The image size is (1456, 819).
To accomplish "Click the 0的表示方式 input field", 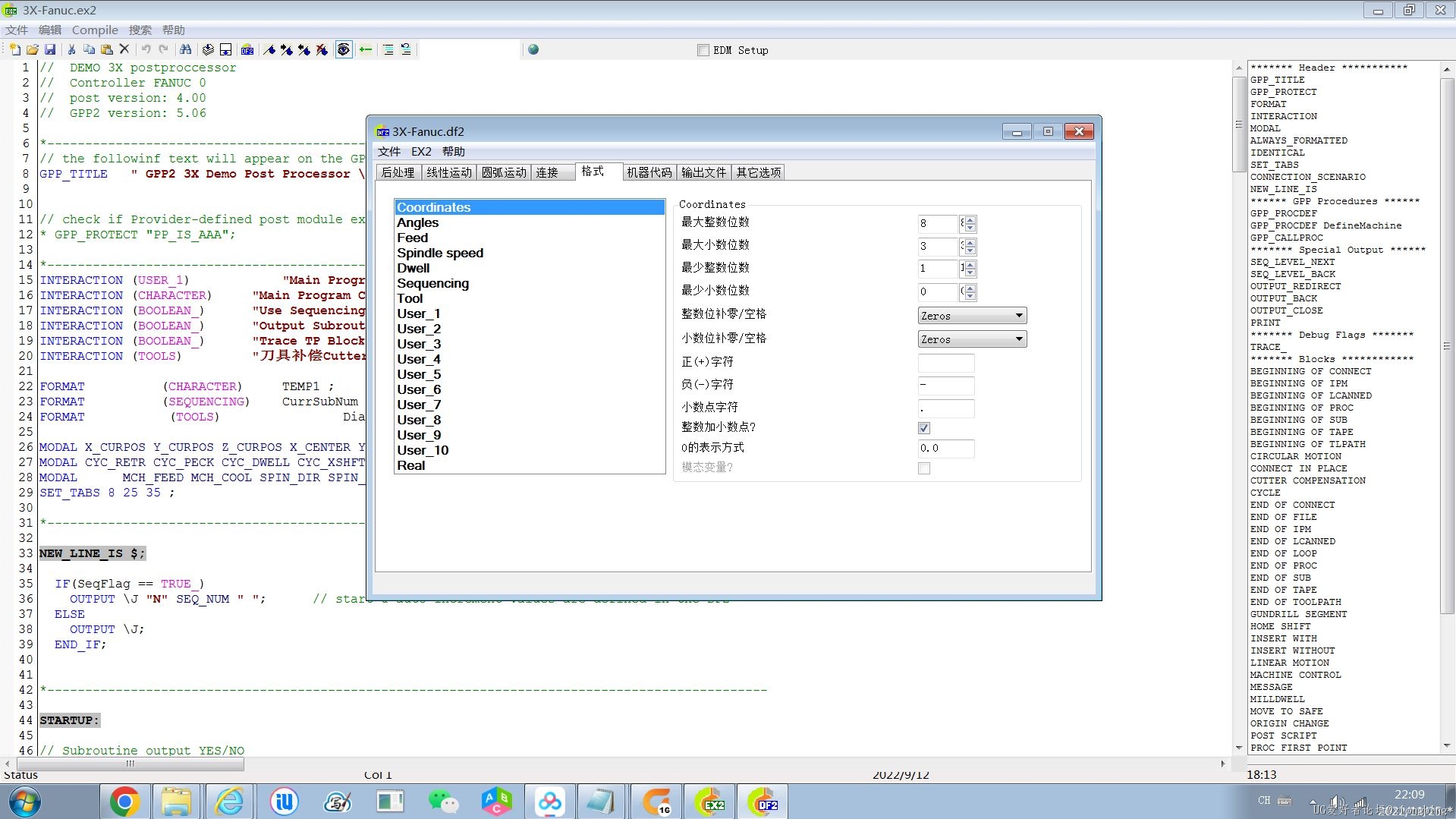I will click(x=946, y=449).
